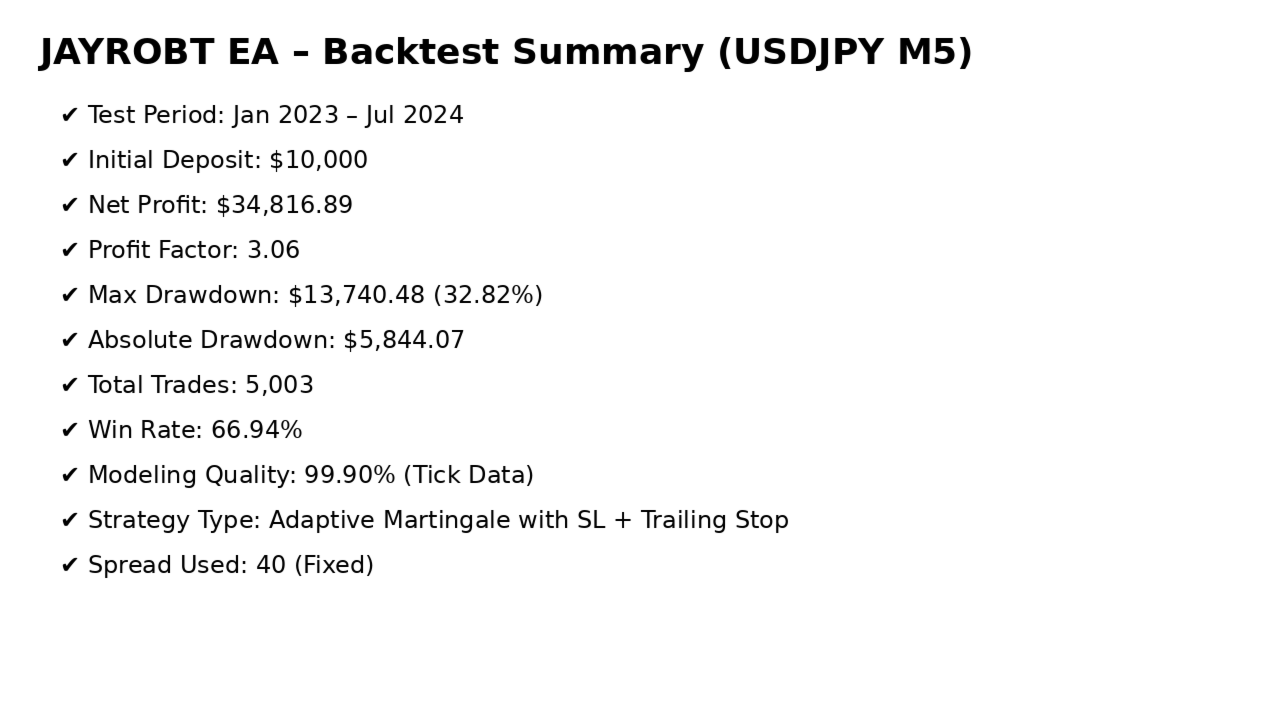Image resolution: width=1280 pixels, height=720 pixels.
Task: Click the Total Trades 5,003 text
Action: [201, 386]
